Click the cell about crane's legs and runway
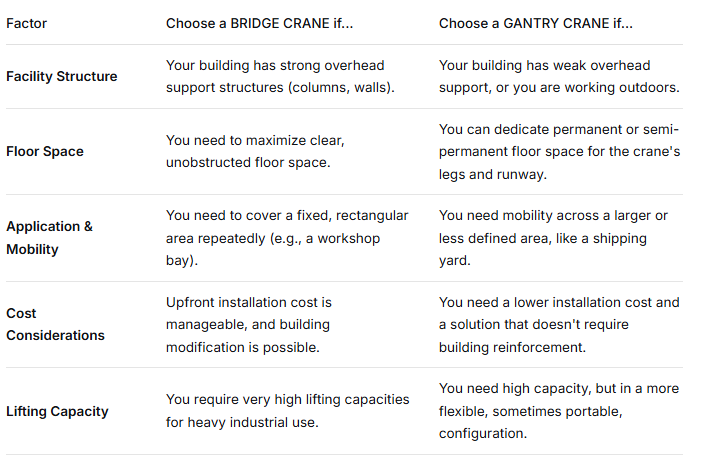The width and height of the screenshot is (709, 455). point(558,151)
